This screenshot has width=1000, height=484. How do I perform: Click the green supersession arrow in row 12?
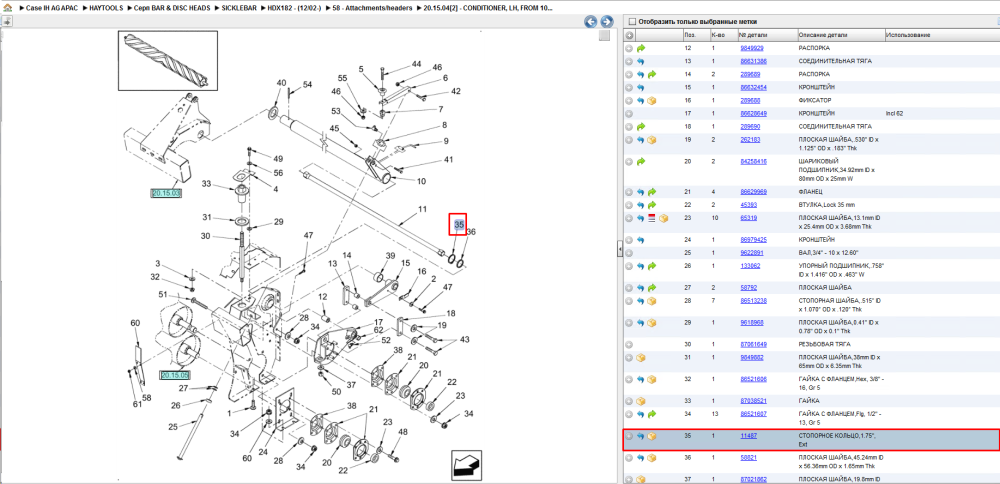click(641, 48)
